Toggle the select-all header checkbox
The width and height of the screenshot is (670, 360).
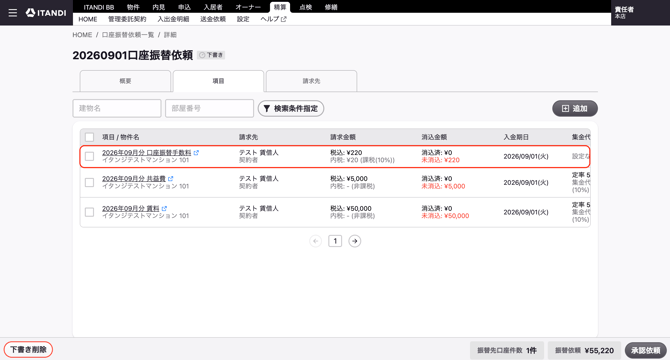coord(89,137)
